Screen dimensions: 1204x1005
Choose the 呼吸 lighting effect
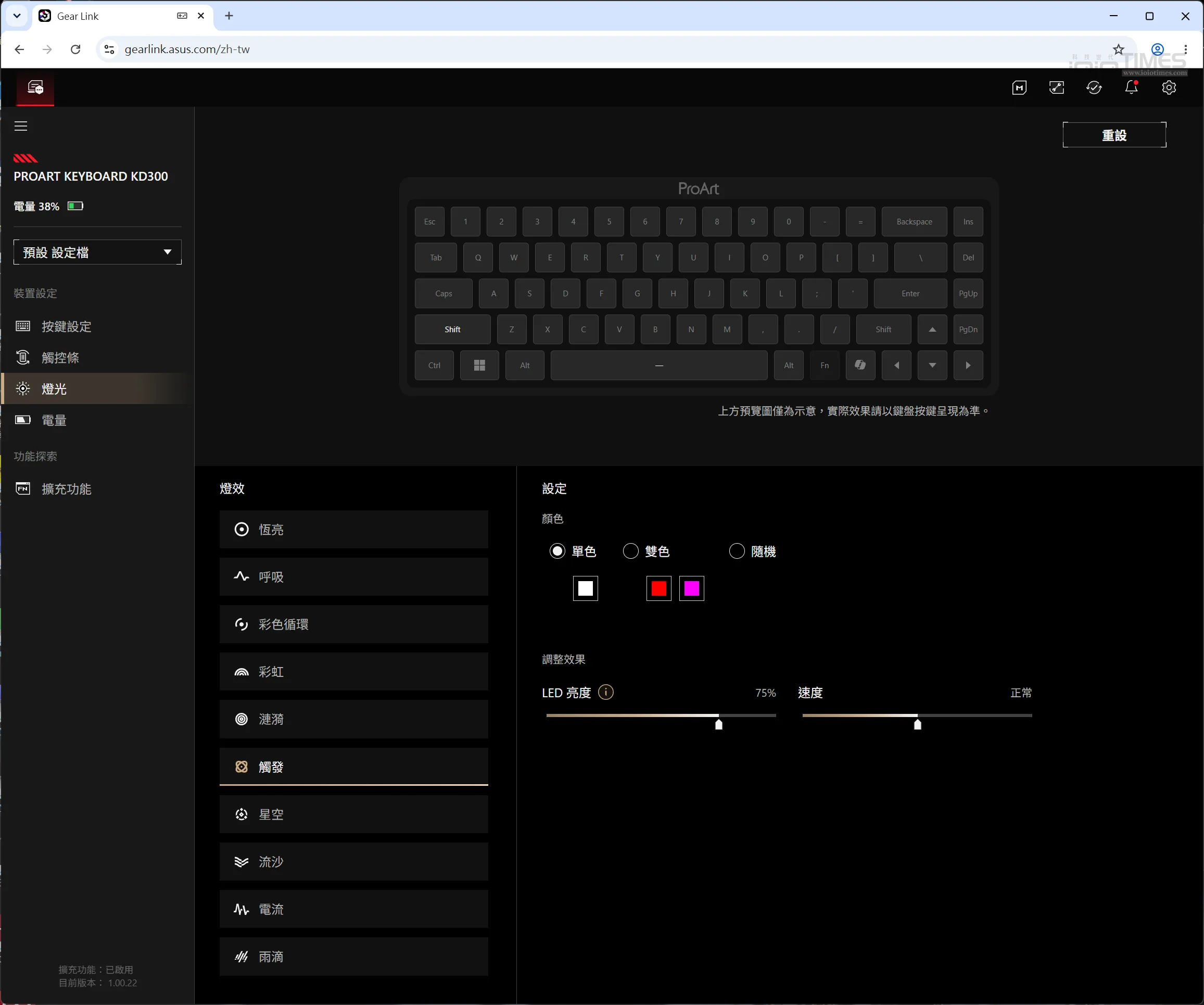[x=354, y=577]
